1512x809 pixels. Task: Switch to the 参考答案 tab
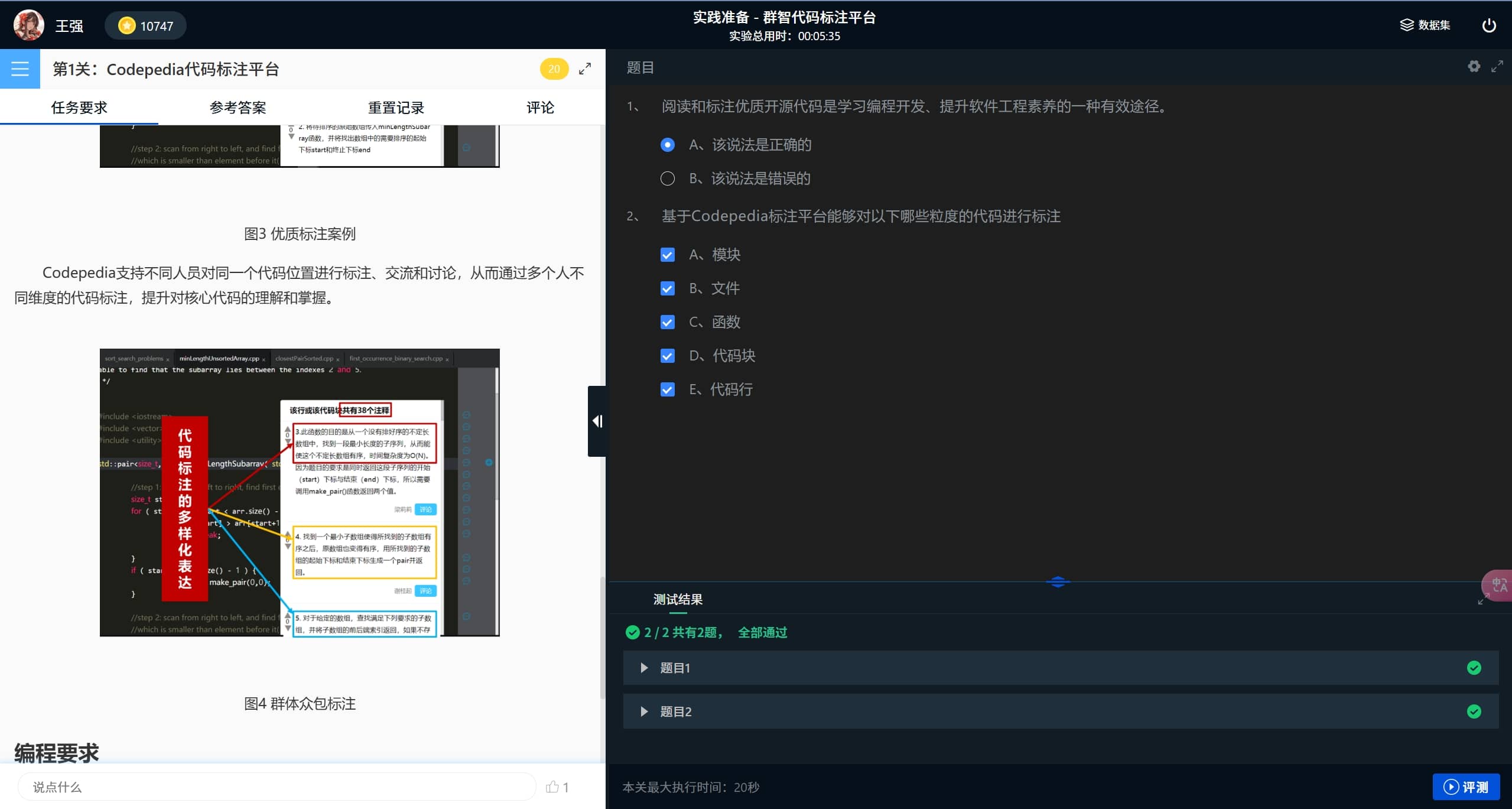[x=238, y=108]
